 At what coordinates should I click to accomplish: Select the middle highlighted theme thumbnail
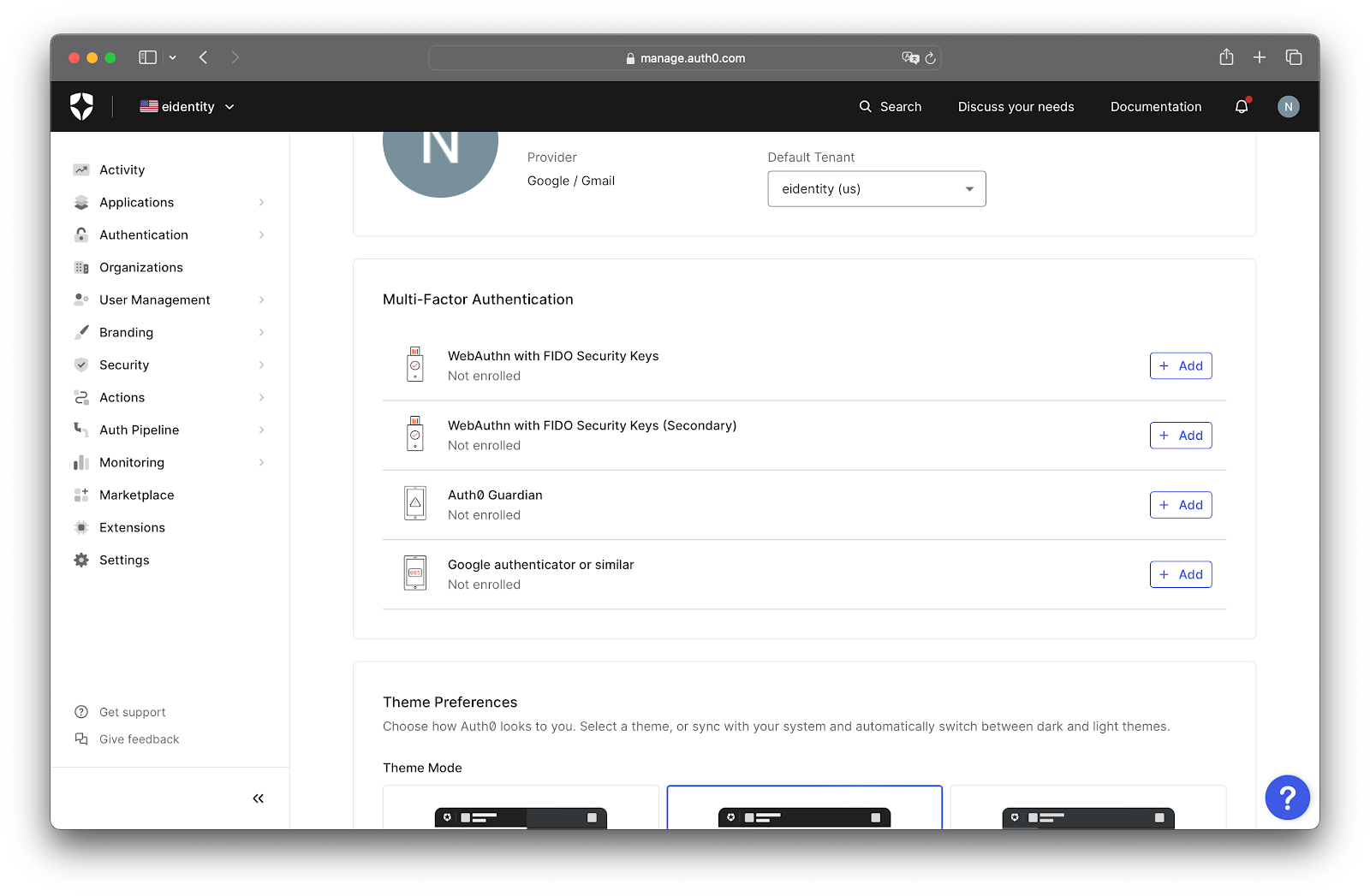tap(805, 807)
